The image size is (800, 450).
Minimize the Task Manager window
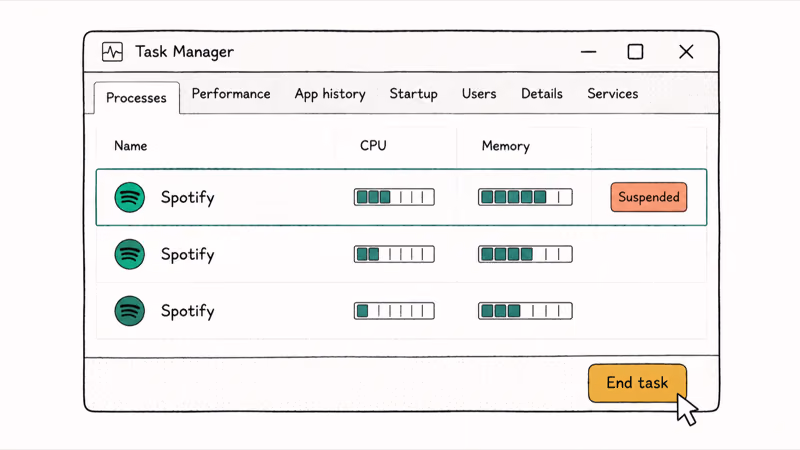(x=588, y=52)
